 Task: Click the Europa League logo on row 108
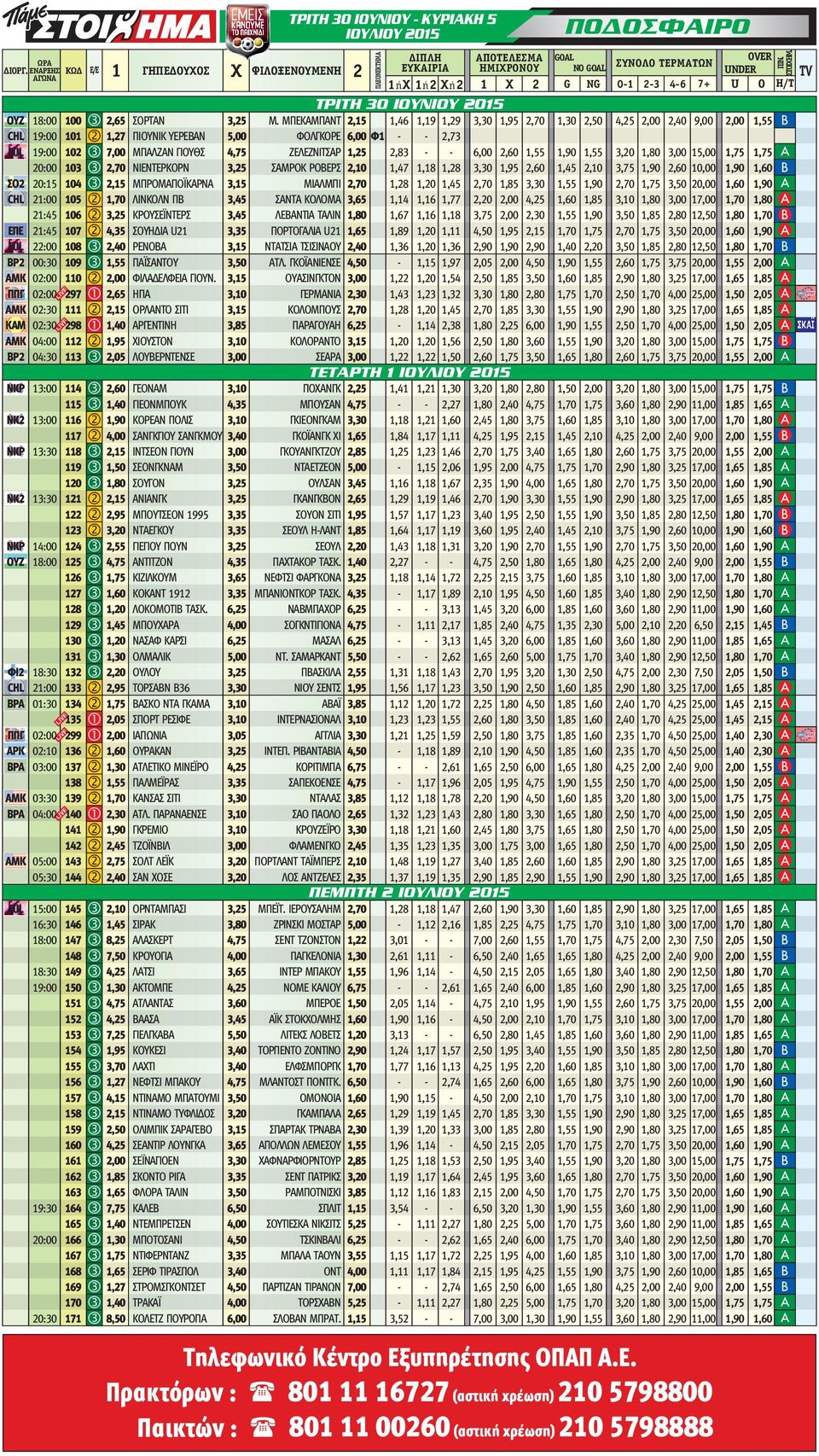[15, 246]
